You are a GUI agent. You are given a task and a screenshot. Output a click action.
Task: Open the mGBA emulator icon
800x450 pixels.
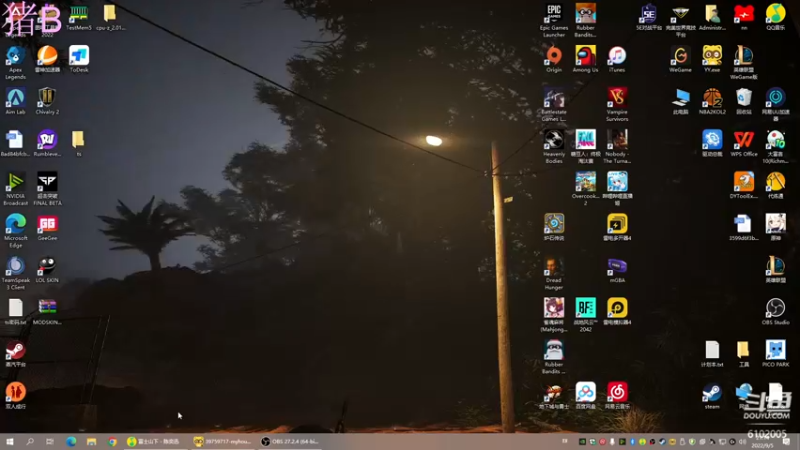(x=617, y=269)
